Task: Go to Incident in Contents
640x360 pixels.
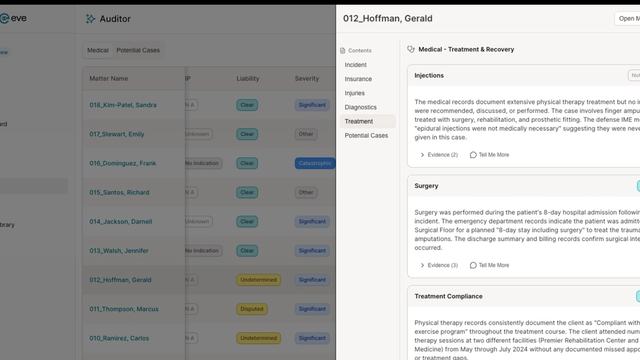Action: click(x=356, y=65)
